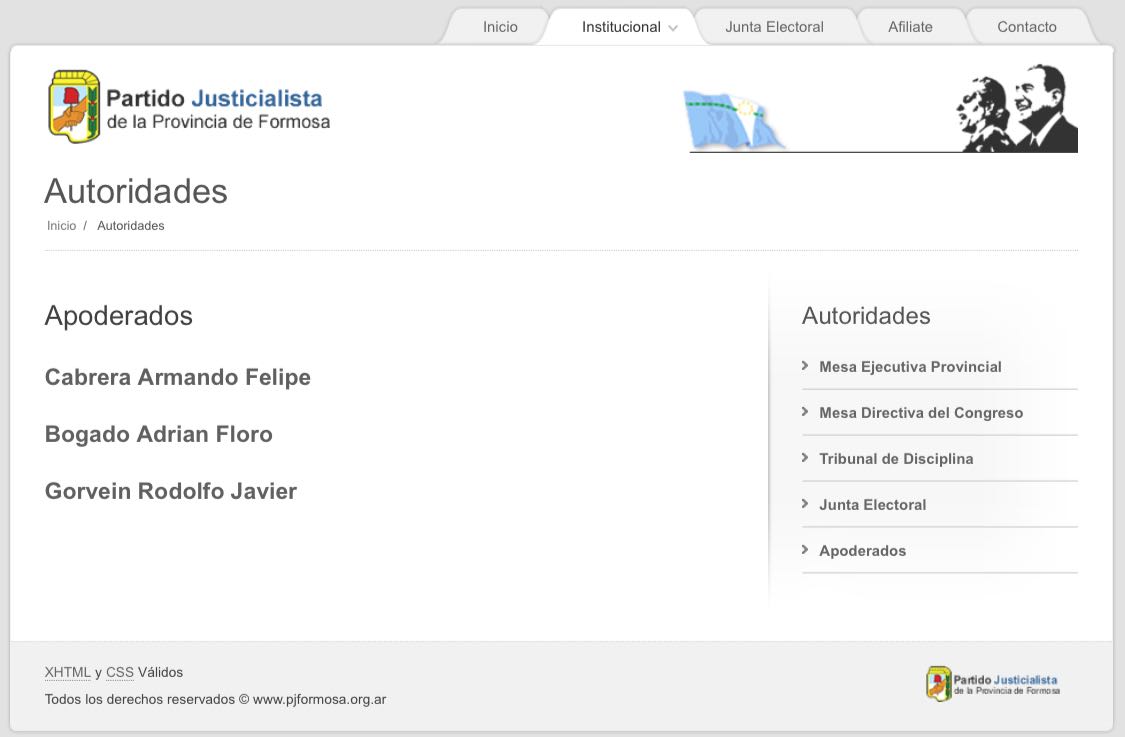This screenshot has height=737, width=1125.
Task: Click the arrow icon beside Mesa Ejecutiva Provincial
Action: 805,365
